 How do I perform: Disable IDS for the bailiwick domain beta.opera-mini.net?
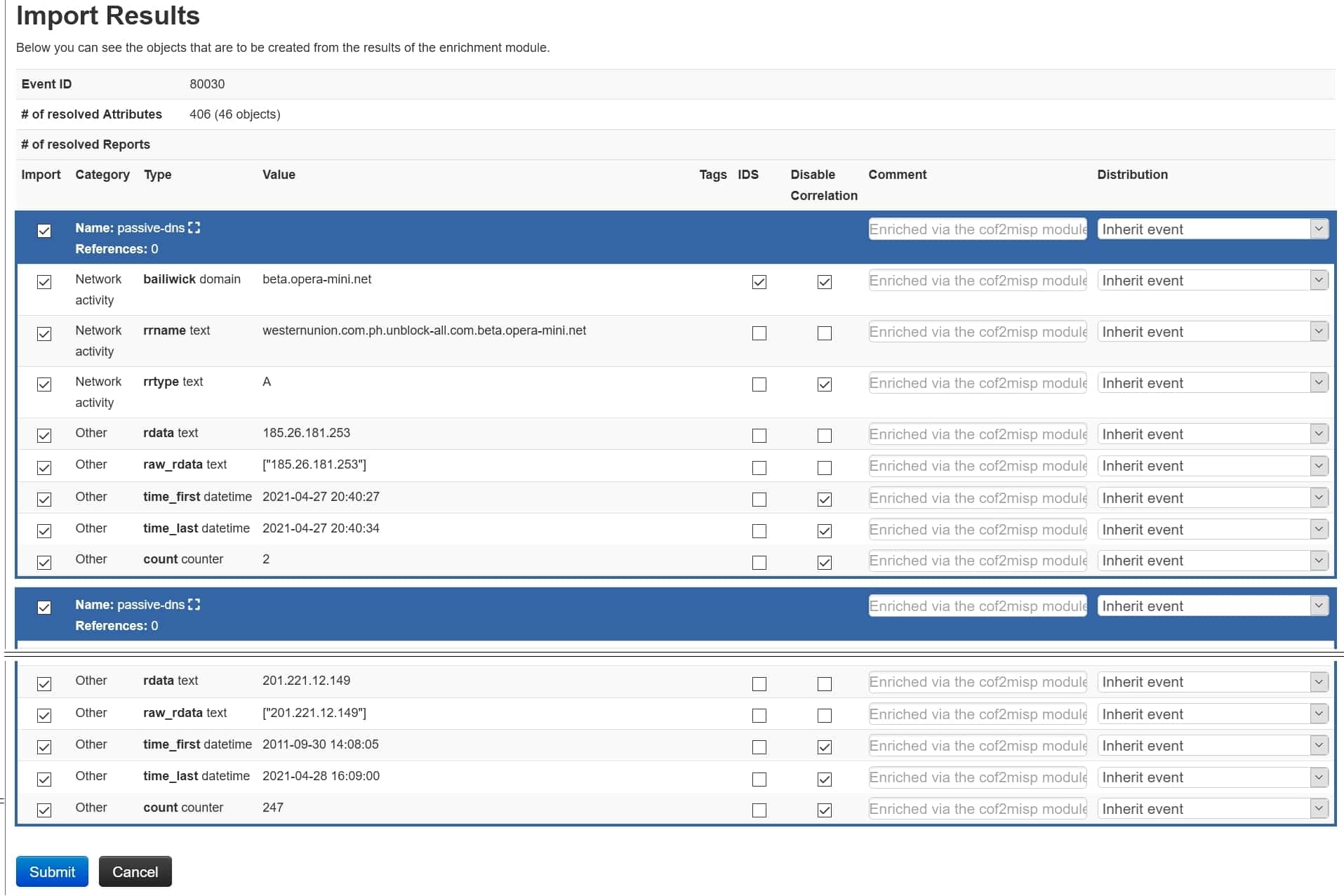(759, 282)
